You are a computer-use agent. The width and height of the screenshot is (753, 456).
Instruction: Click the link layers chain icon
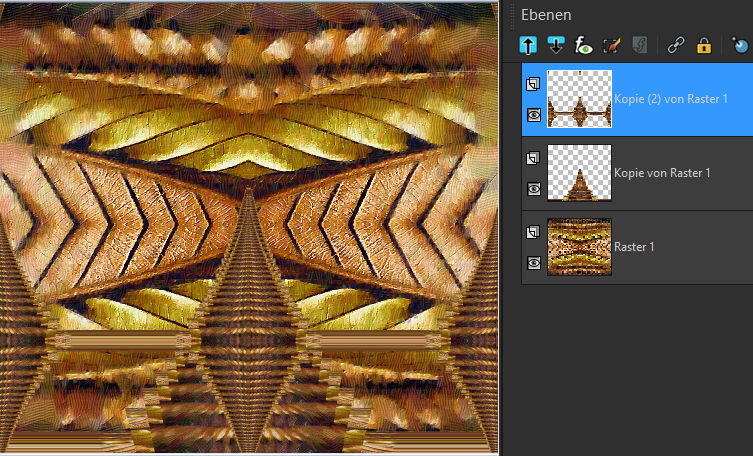(676, 46)
